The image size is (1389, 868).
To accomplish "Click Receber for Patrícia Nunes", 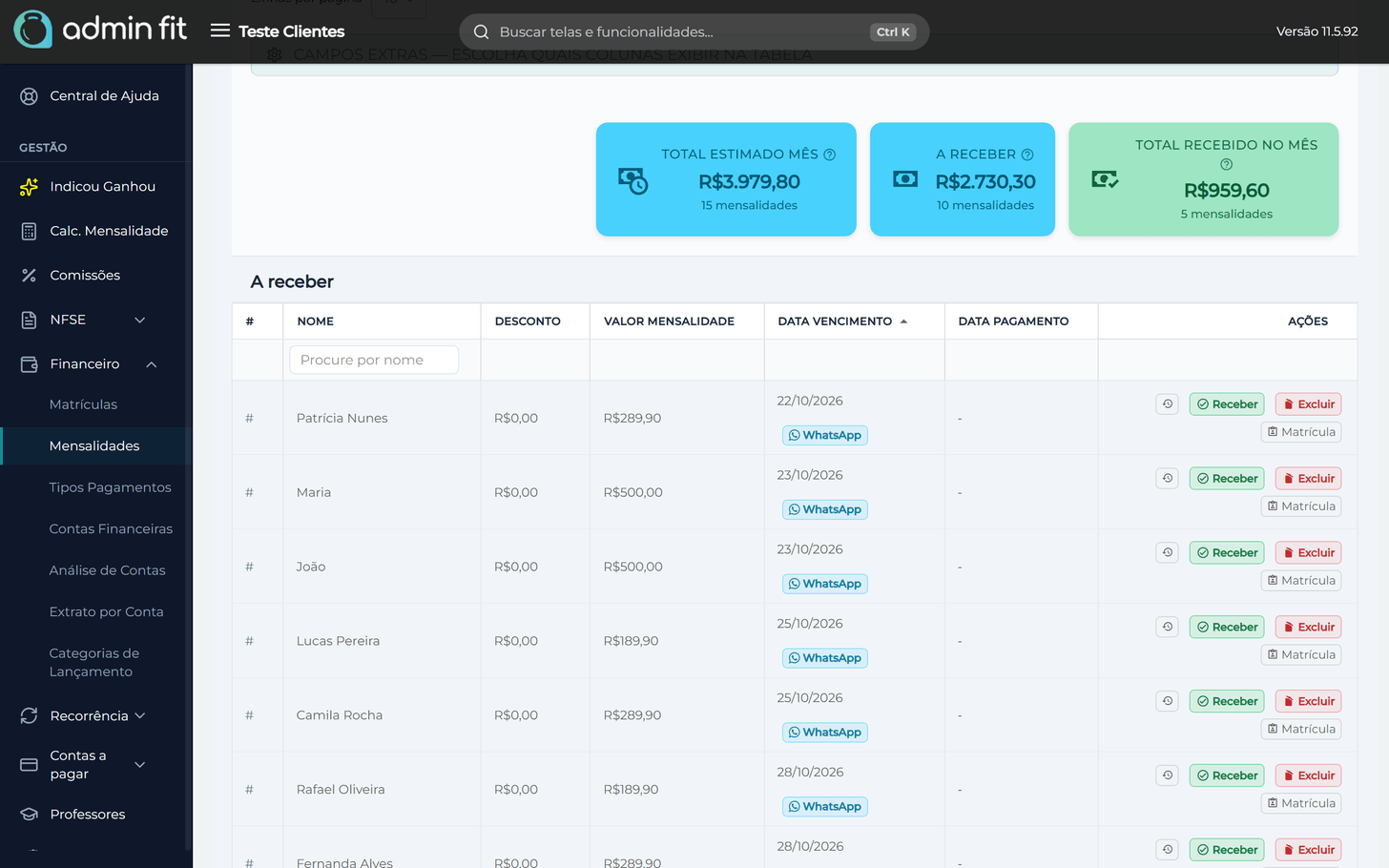I will coord(1227,404).
